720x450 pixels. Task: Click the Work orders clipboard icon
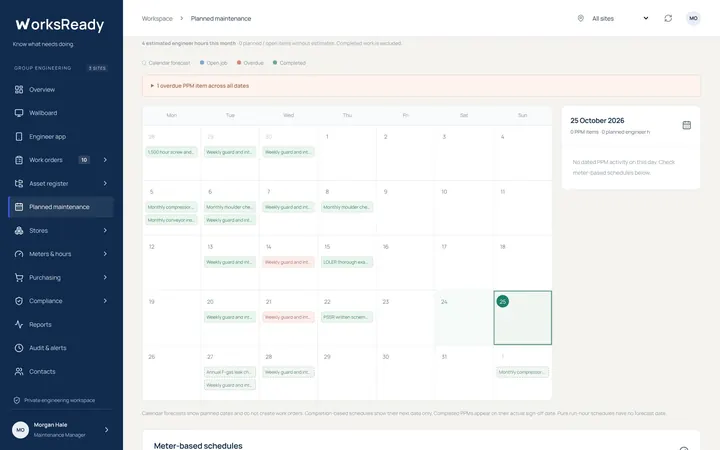(19, 160)
